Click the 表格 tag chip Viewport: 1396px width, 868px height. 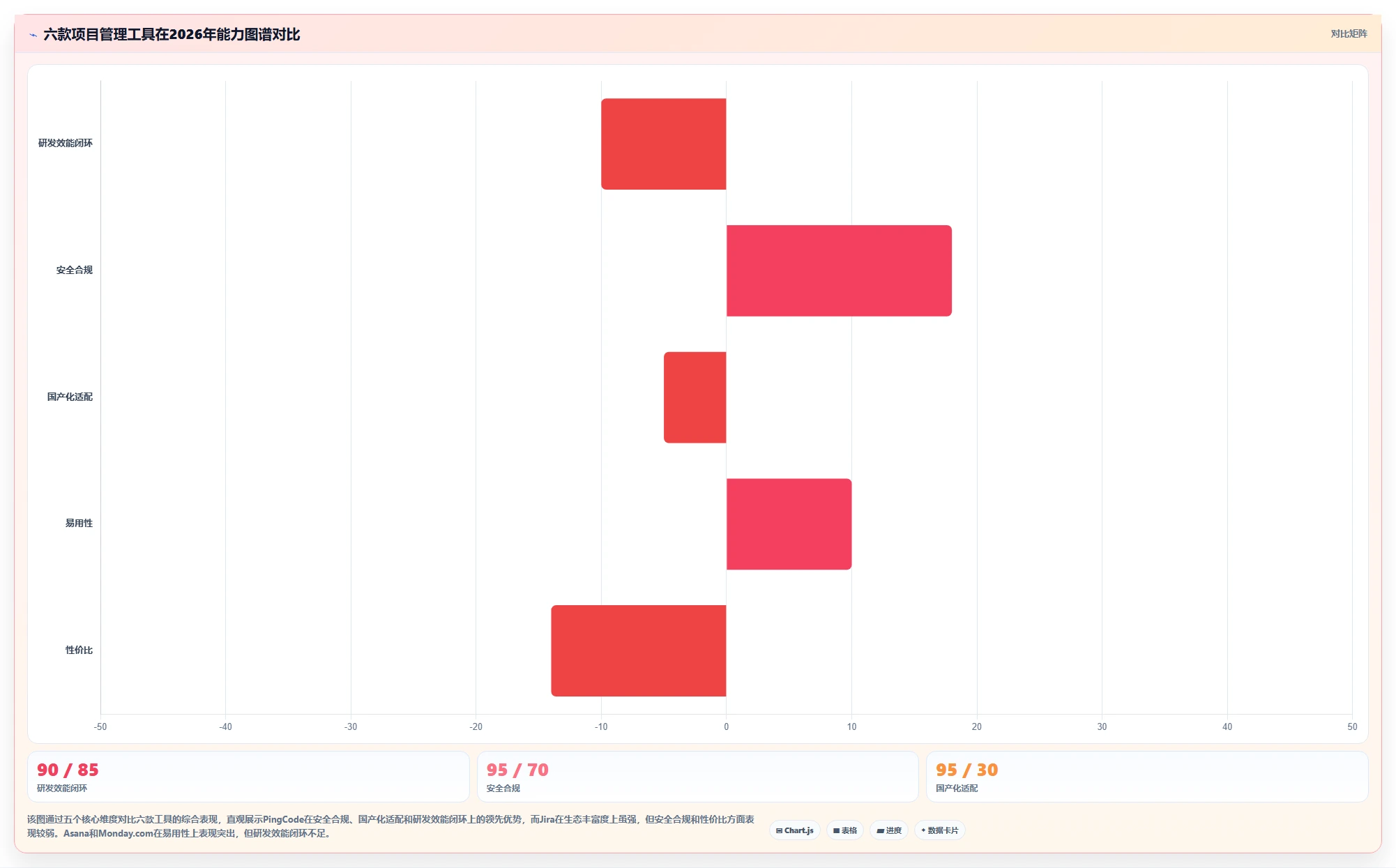point(845,830)
